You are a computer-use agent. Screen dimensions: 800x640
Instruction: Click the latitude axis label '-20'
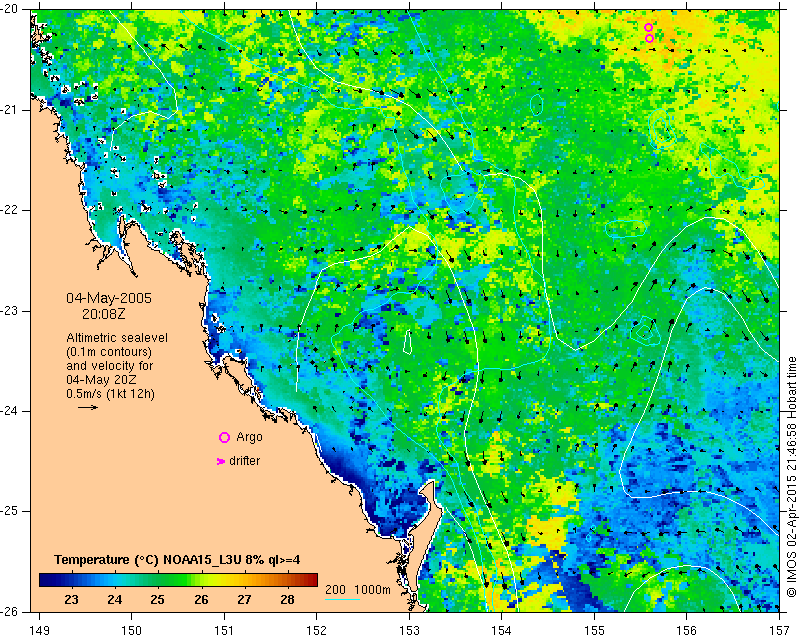(x=10, y=9)
